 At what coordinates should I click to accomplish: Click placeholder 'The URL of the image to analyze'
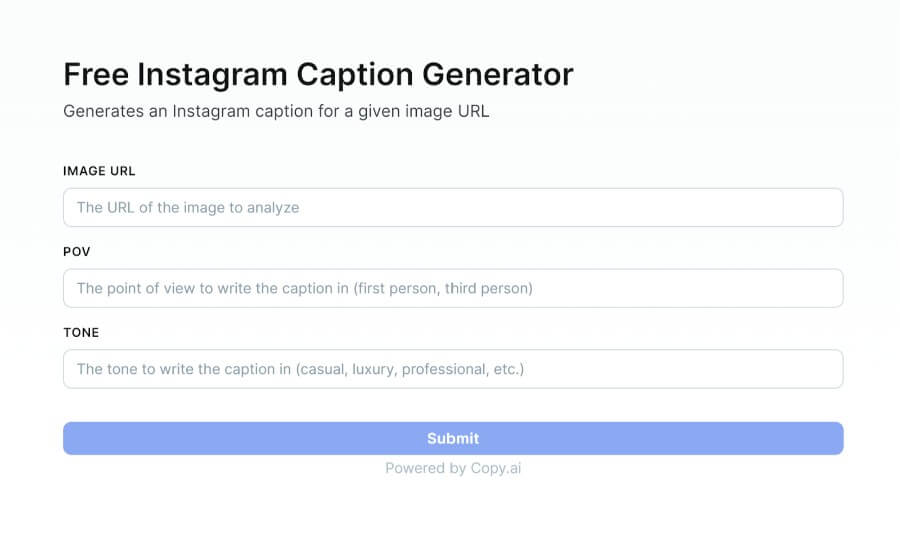point(188,208)
